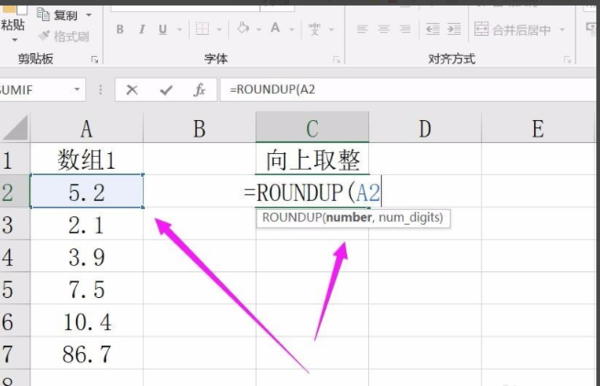The image size is (600, 386).
Task: Click cell containing 数组1
Action: click(86, 159)
